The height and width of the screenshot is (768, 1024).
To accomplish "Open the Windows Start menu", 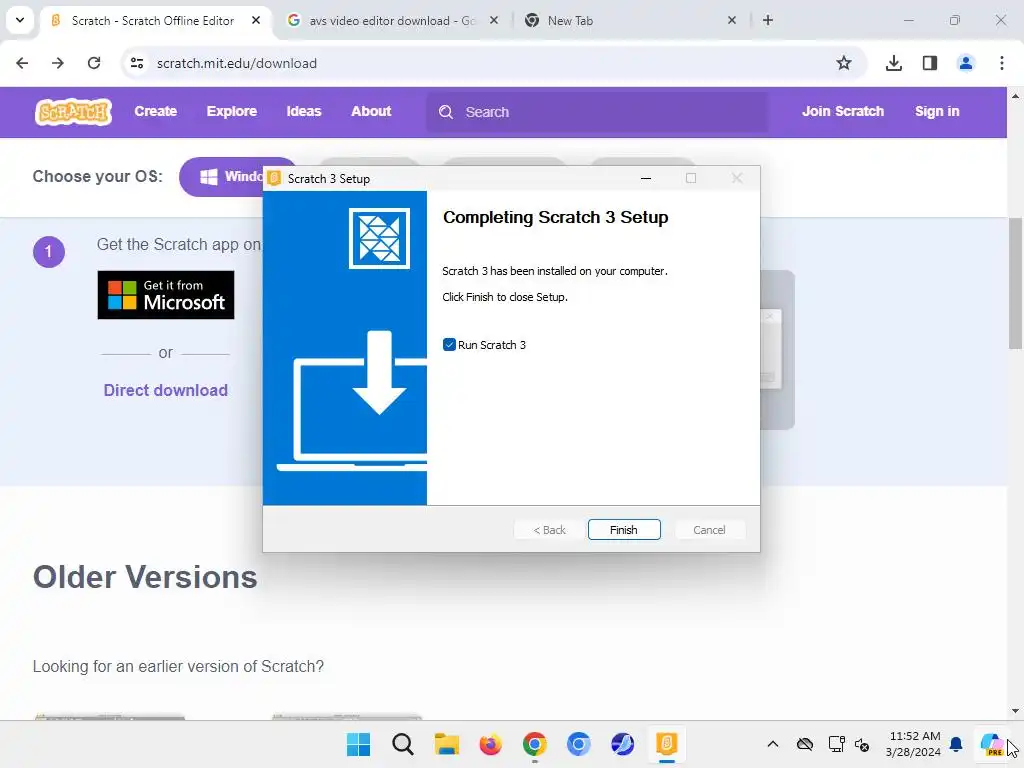I will [x=359, y=744].
